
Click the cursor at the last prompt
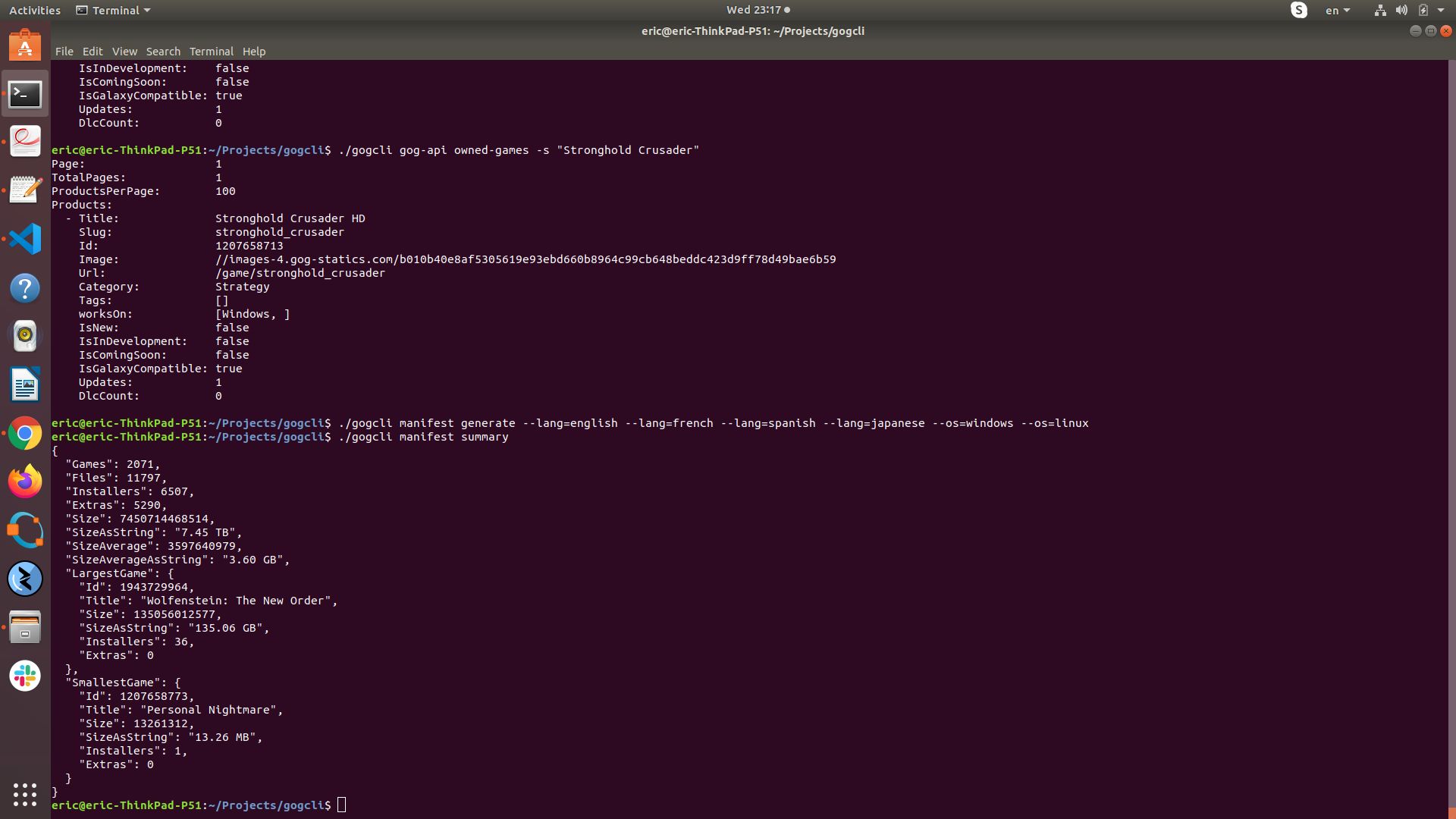(342, 805)
